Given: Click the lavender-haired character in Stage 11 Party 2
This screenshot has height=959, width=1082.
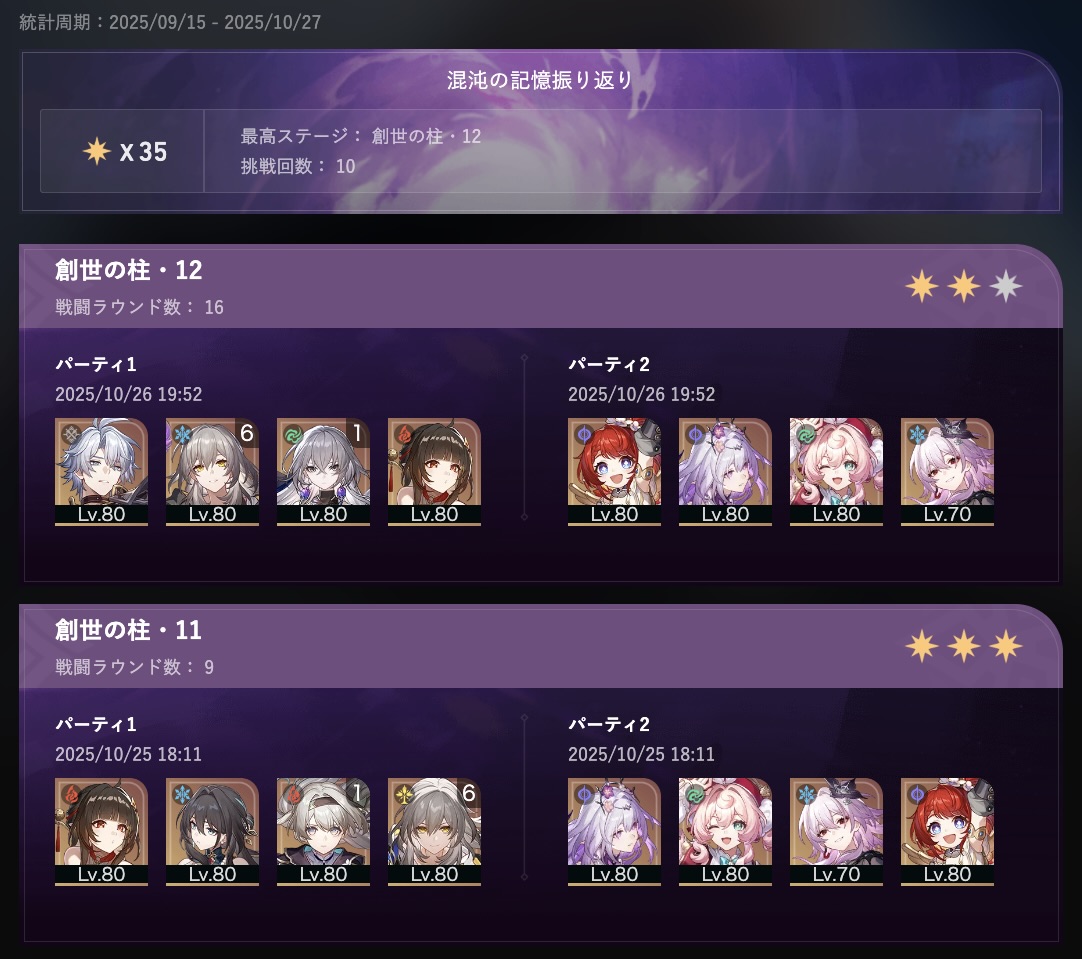Looking at the screenshot, I should (614, 832).
